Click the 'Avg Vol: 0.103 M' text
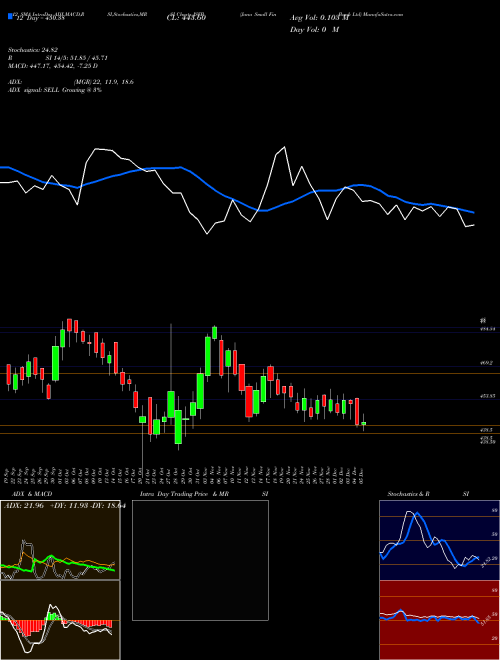This screenshot has height=660, width=500. tap(319, 18)
